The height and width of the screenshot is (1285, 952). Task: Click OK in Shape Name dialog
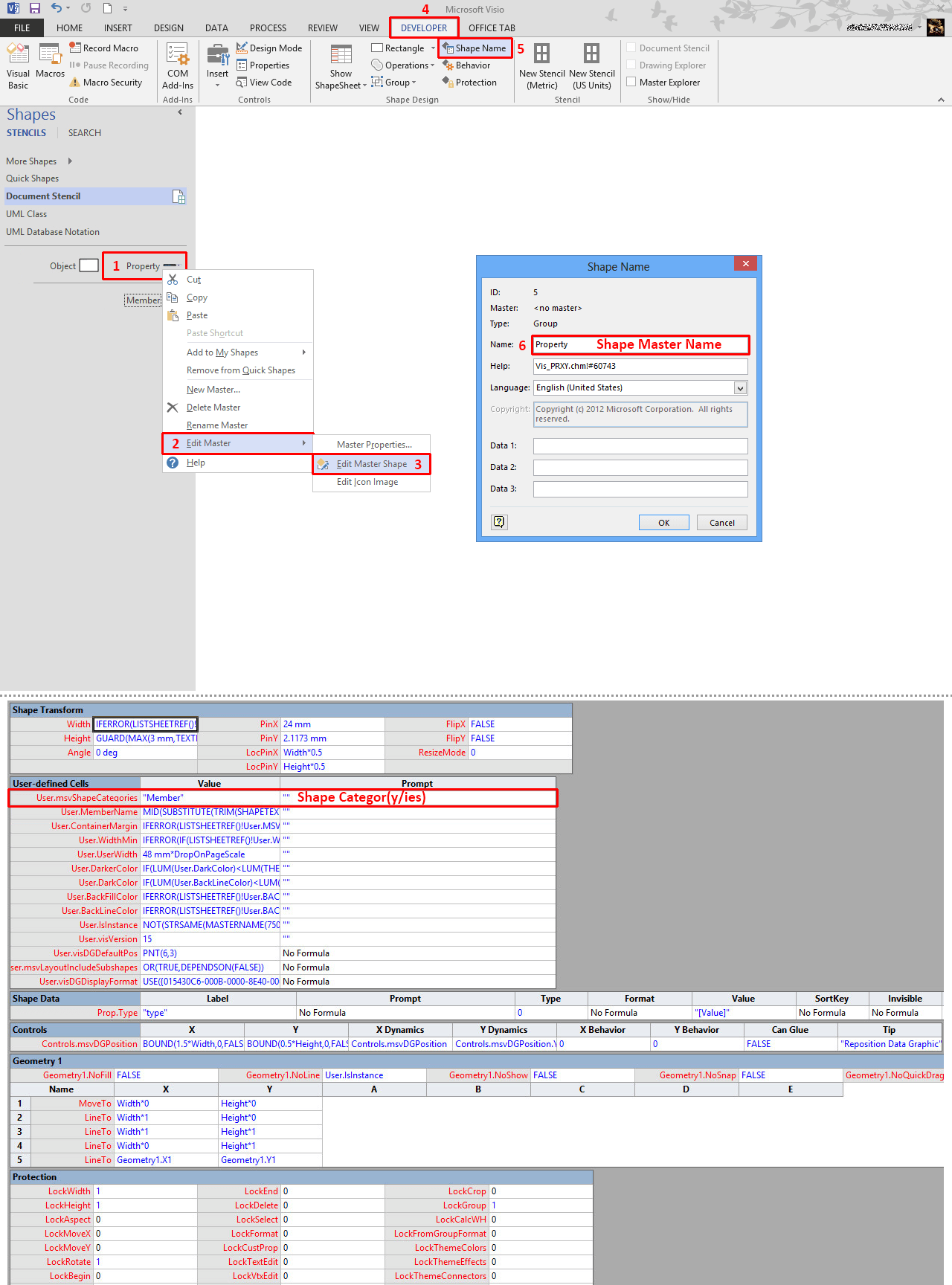(x=663, y=522)
